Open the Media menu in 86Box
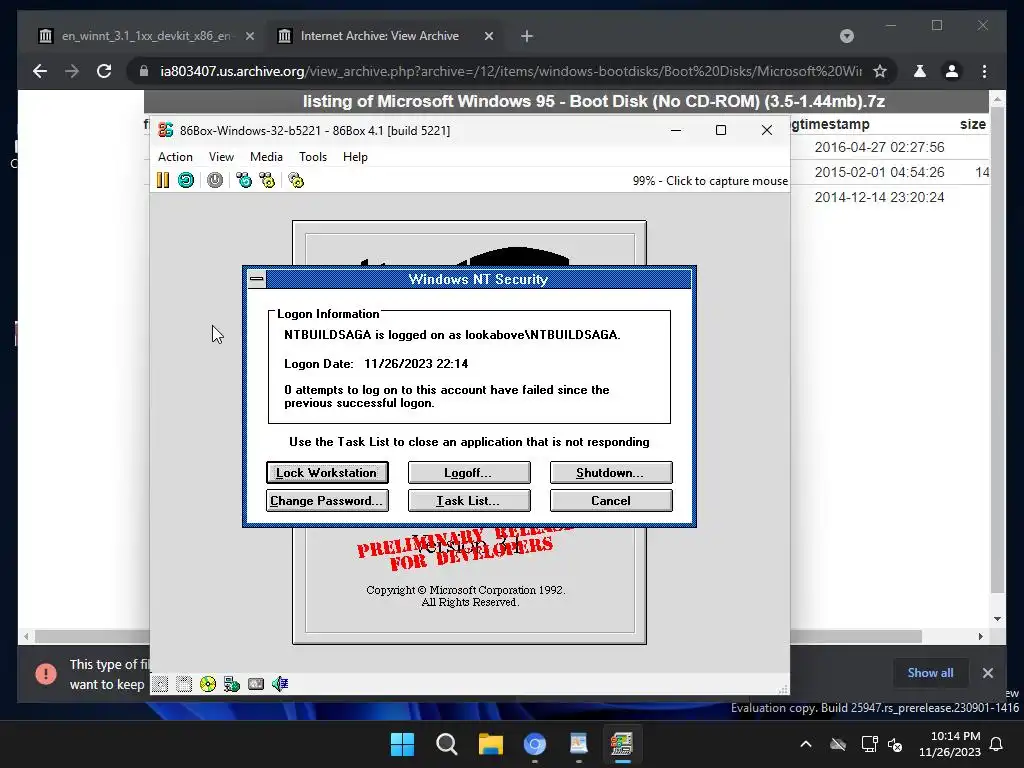Screen dimensions: 1024x768 266,157
